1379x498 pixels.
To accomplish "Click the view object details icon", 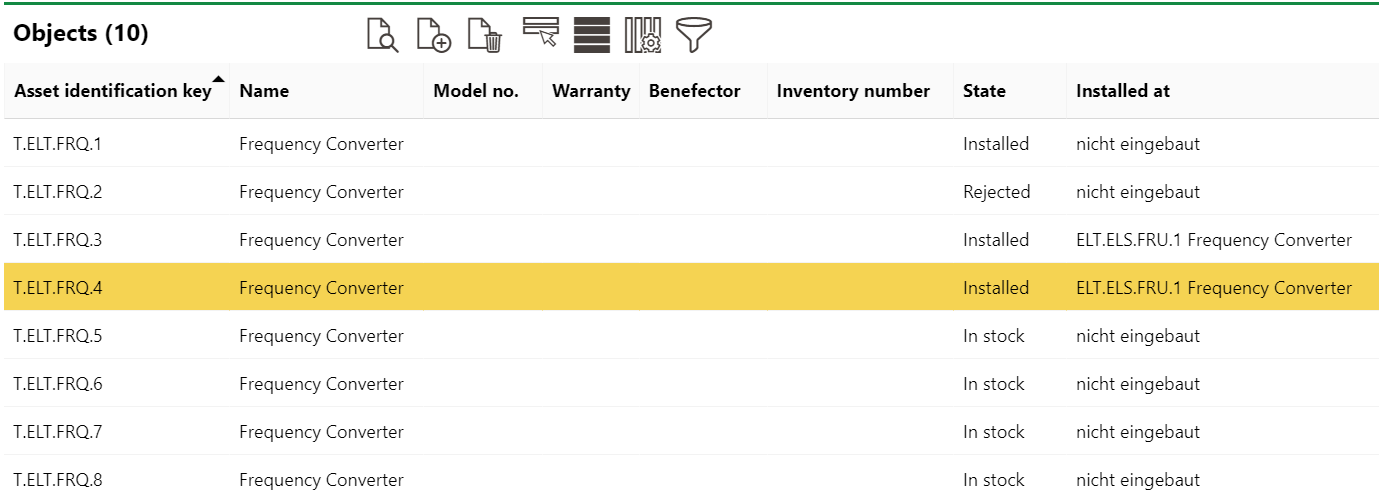I will (382, 35).
